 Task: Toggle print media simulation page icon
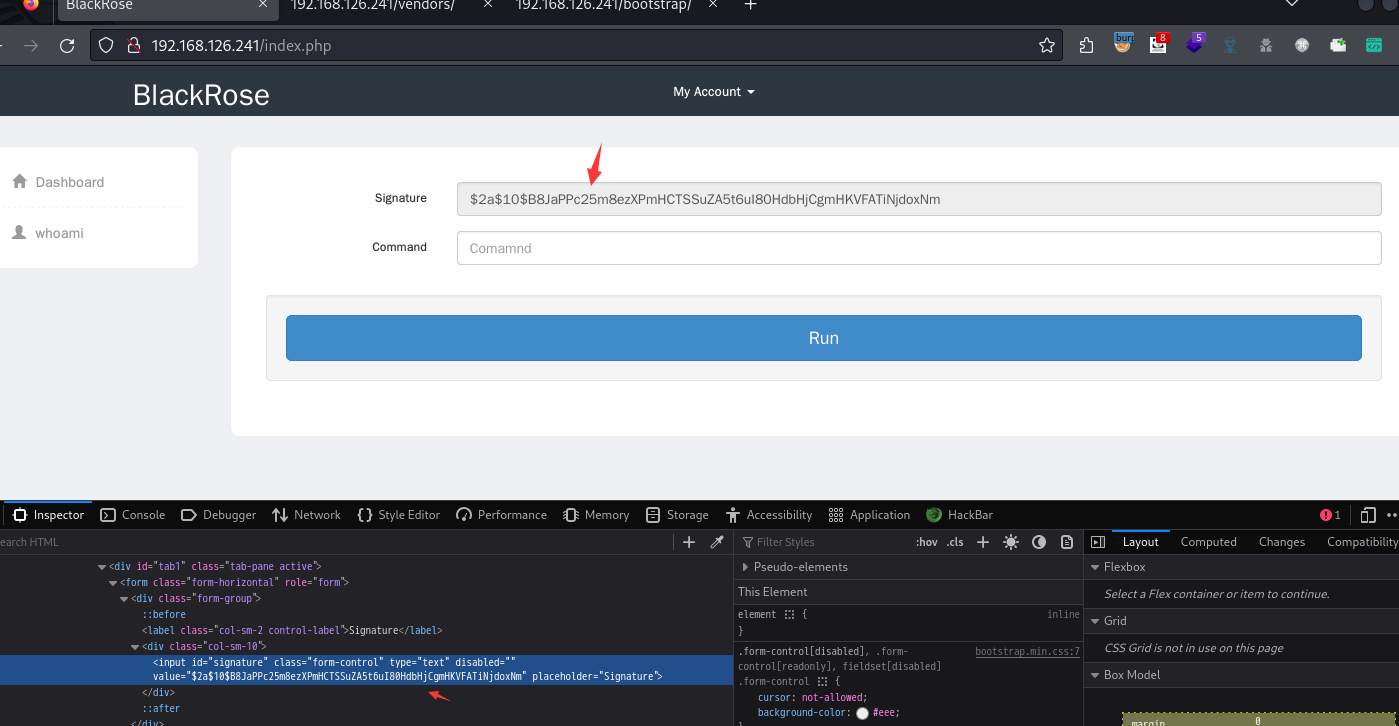(1067, 542)
